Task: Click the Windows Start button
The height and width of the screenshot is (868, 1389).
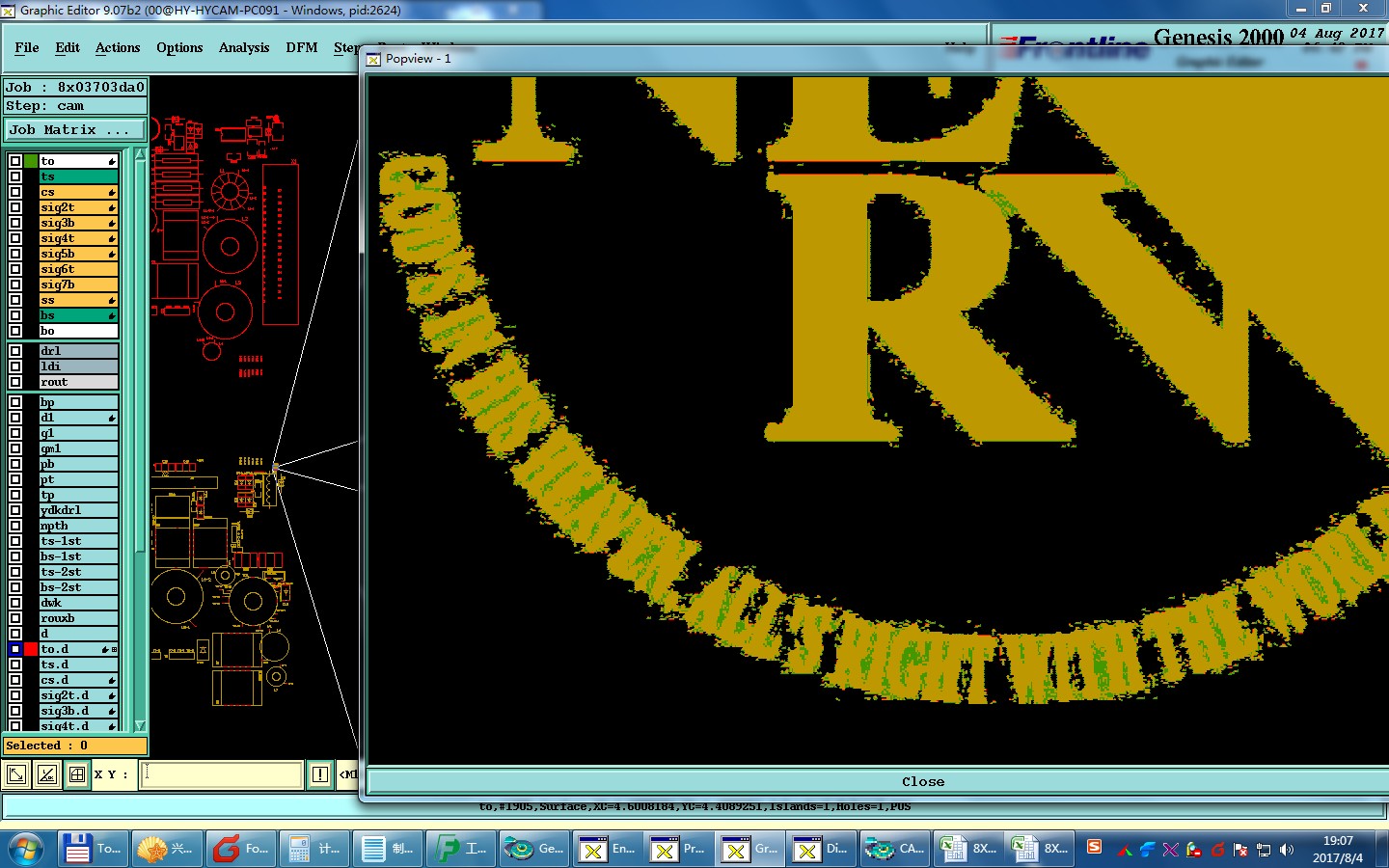Action: click(26, 849)
